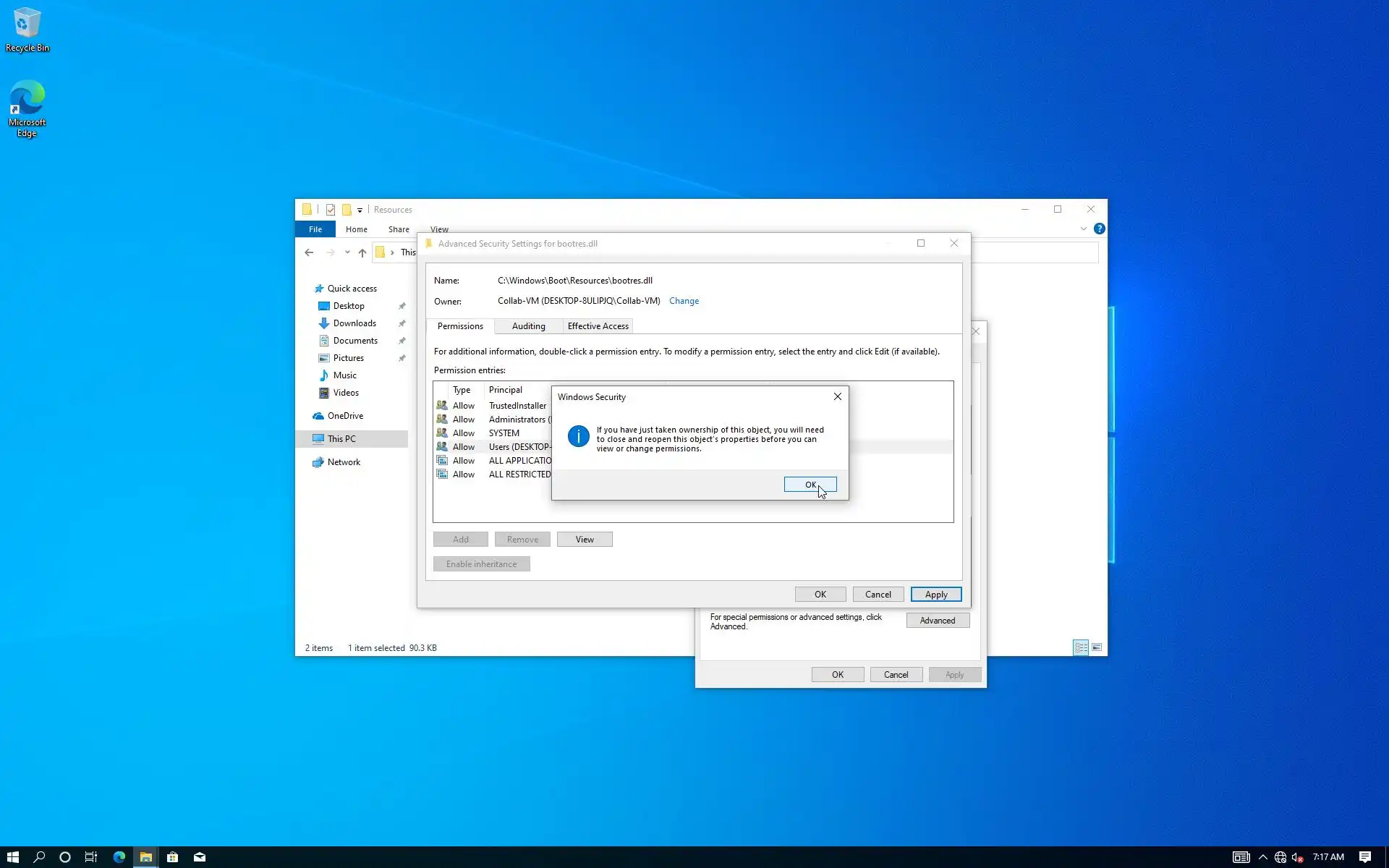
Task: Open the Effective Access tab
Action: [598, 326]
